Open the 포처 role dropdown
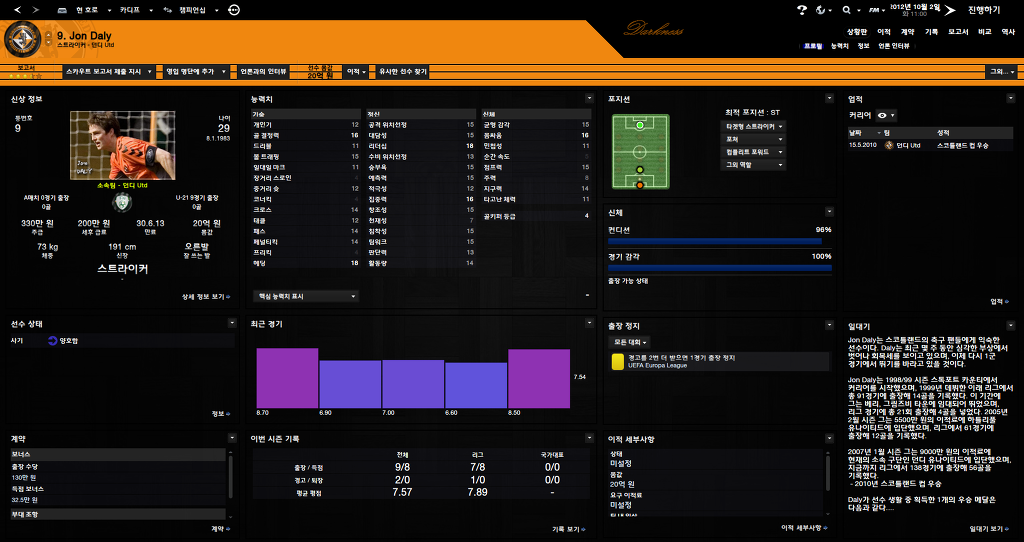This screenshot has height=542, width=1024. pyautogui.click(x=753, y=139)
